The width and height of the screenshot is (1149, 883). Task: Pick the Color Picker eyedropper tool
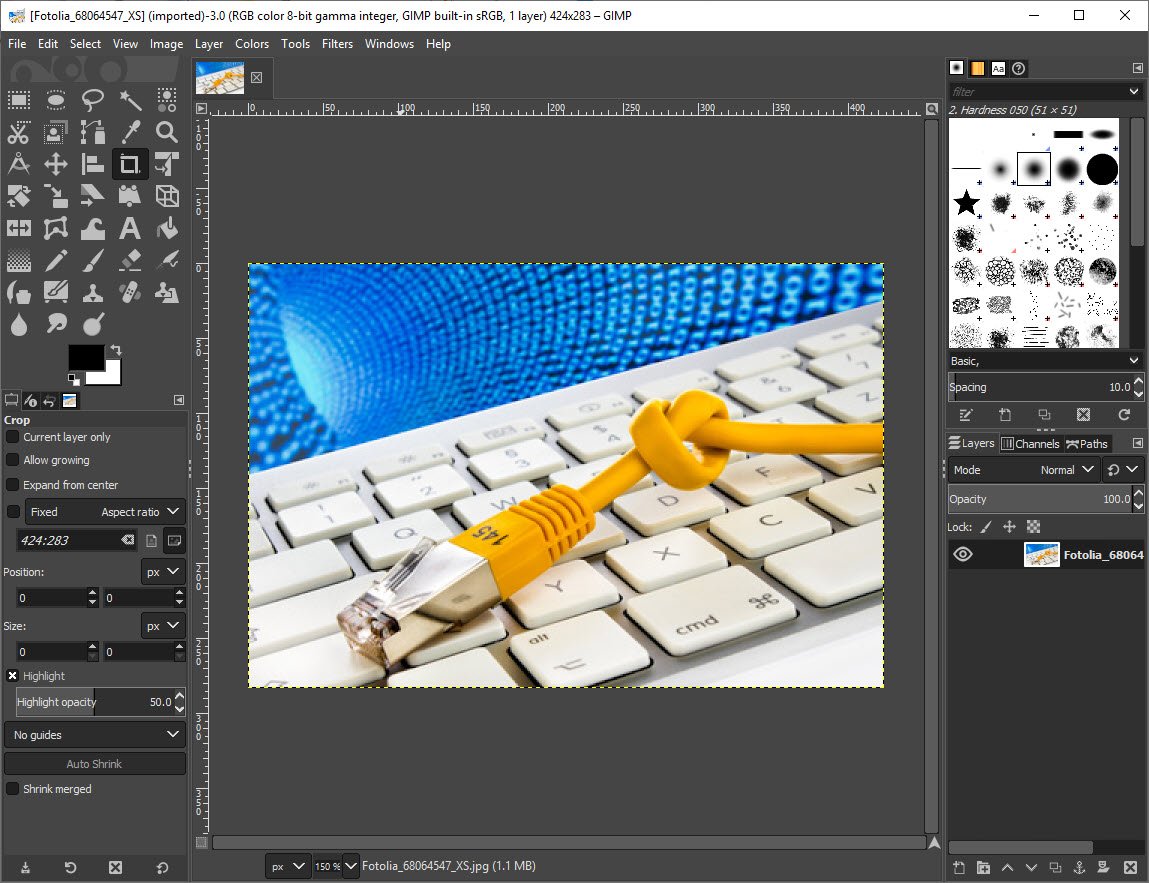click(x=130, y=132)
